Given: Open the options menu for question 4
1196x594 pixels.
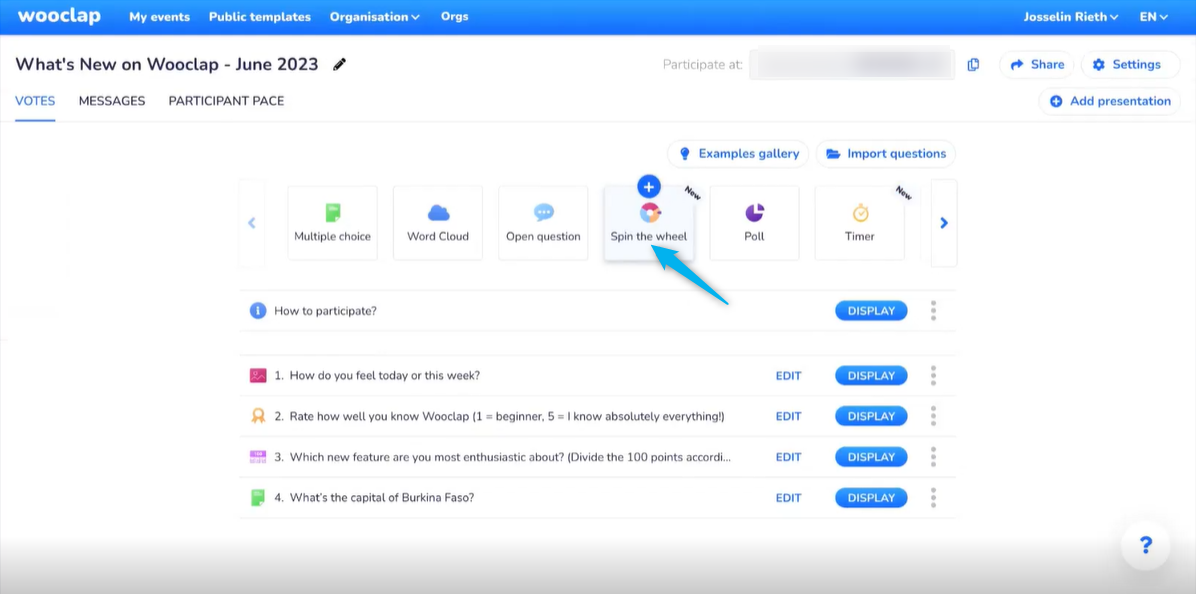Looking at the screenshot, I should coord(933,497).
